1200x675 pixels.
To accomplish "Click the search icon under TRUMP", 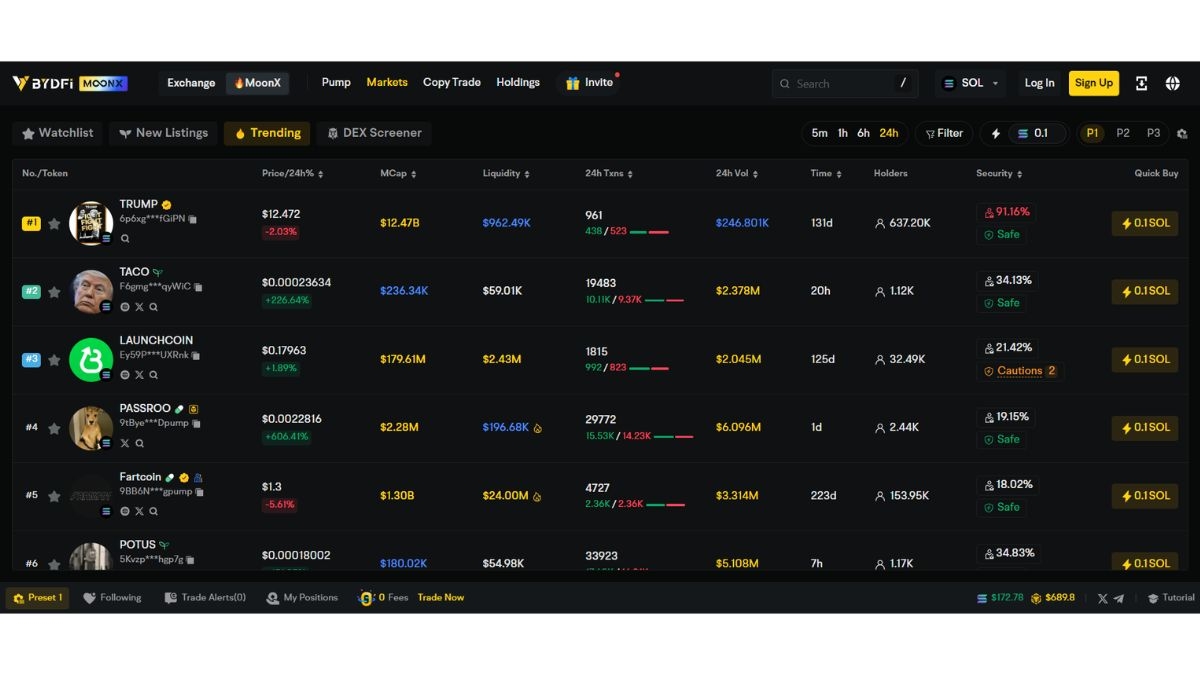I will (x=125, y=239).
